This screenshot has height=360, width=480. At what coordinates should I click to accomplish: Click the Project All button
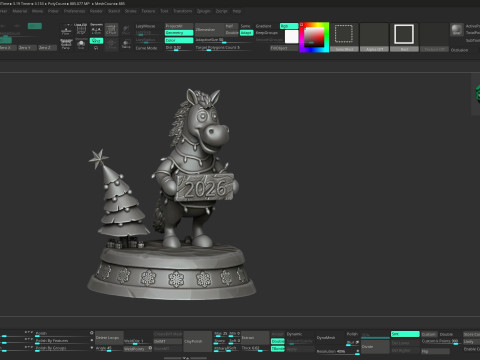[x=179, y=26]
